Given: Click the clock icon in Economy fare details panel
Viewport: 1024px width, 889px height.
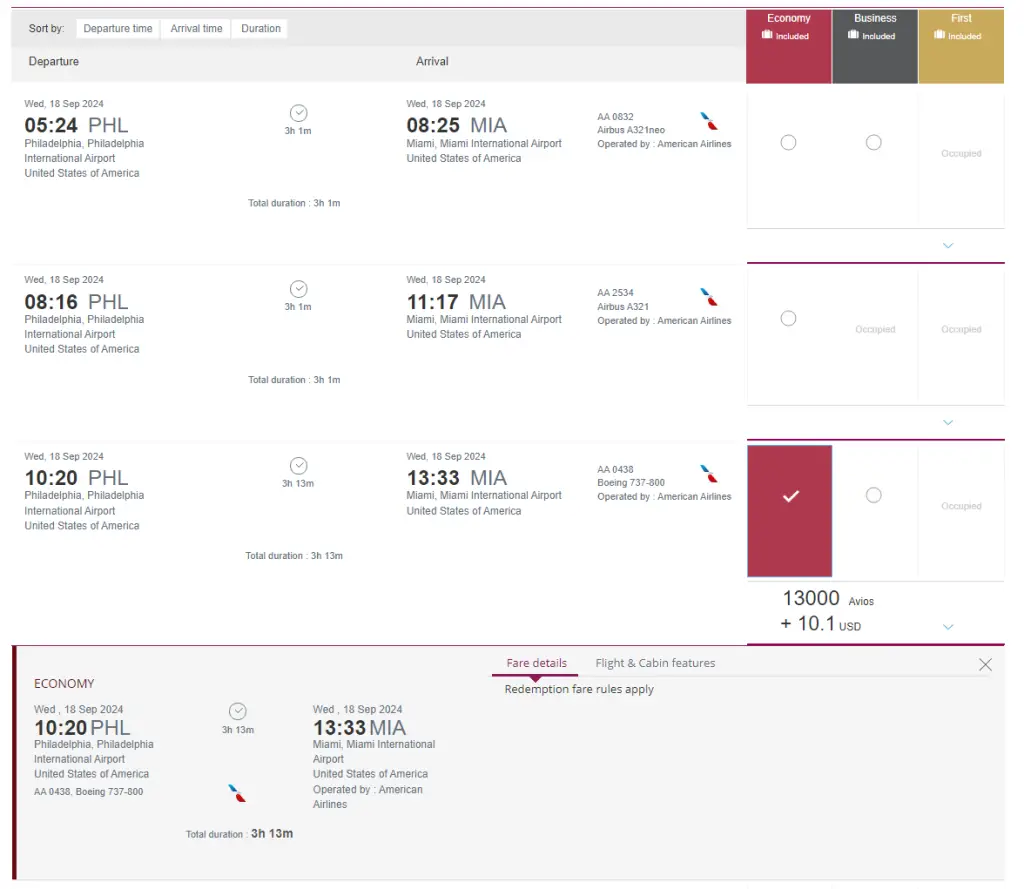Looking at the screenshot, I should pyautogui.click(x=237, y=711).
